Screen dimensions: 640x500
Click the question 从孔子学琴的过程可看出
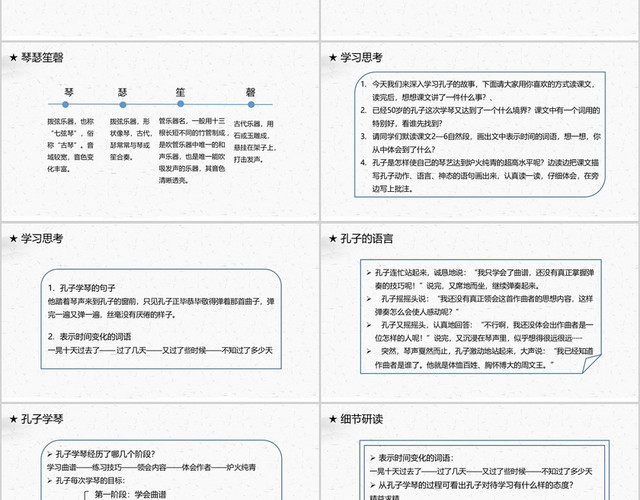point(472,485)
